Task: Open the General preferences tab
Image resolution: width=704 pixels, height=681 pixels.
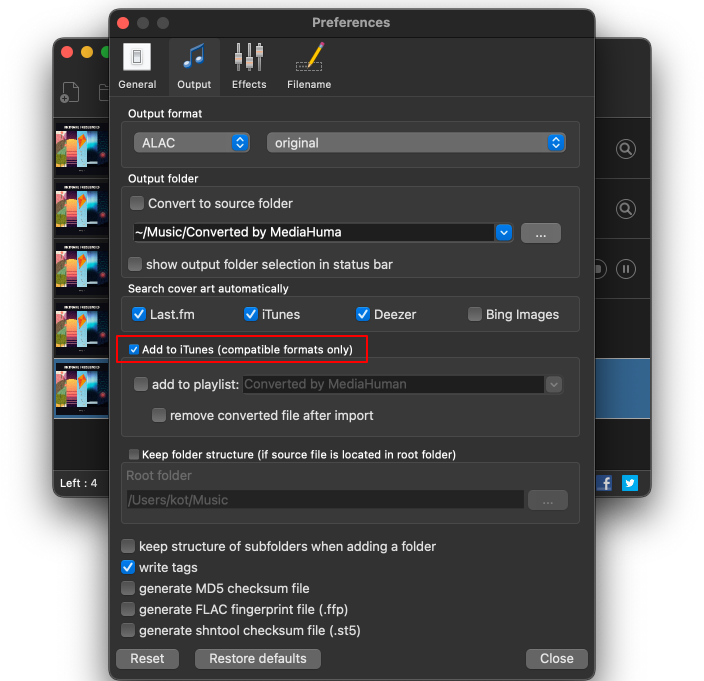Action: [137, 66]
